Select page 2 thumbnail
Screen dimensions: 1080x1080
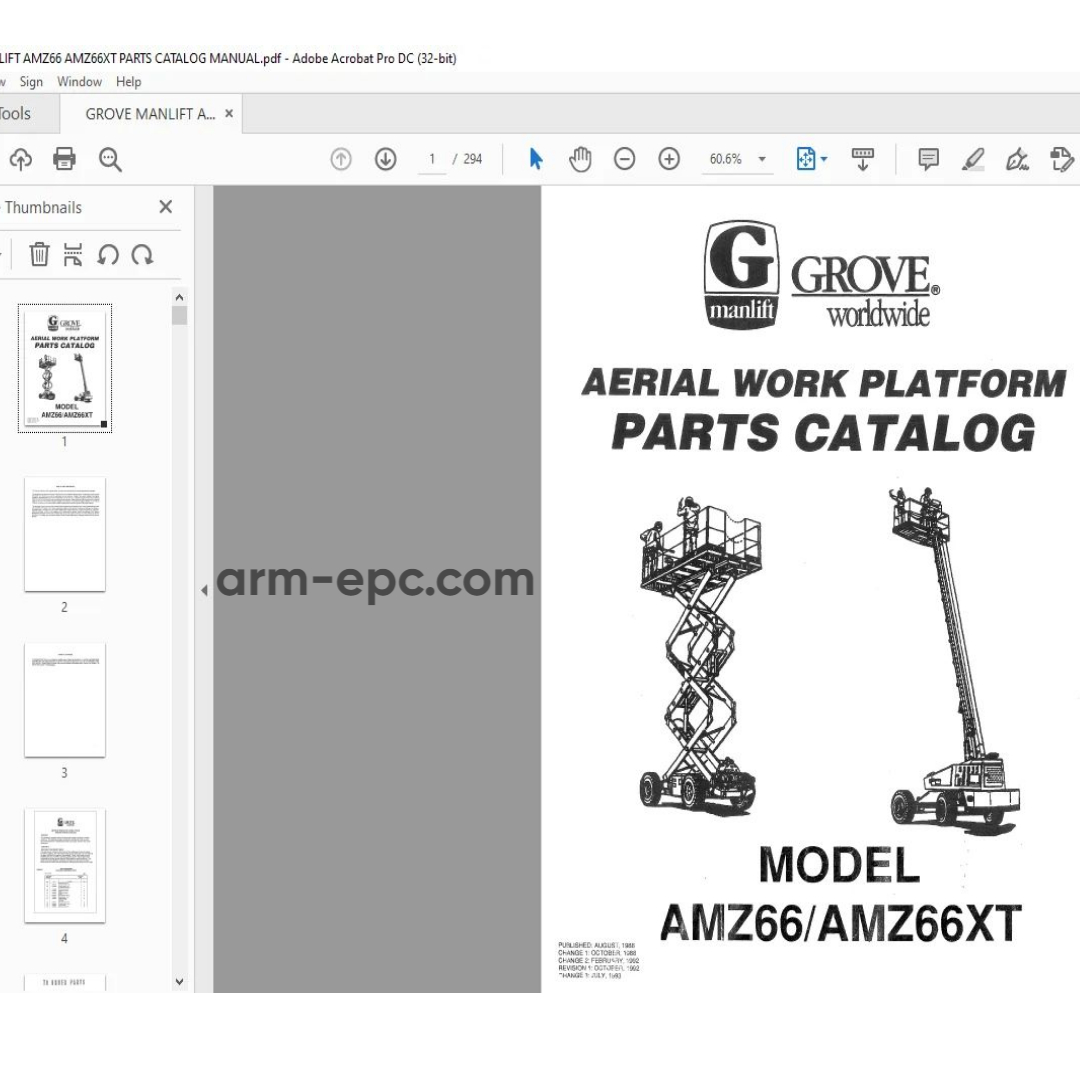tap(65, 534)
